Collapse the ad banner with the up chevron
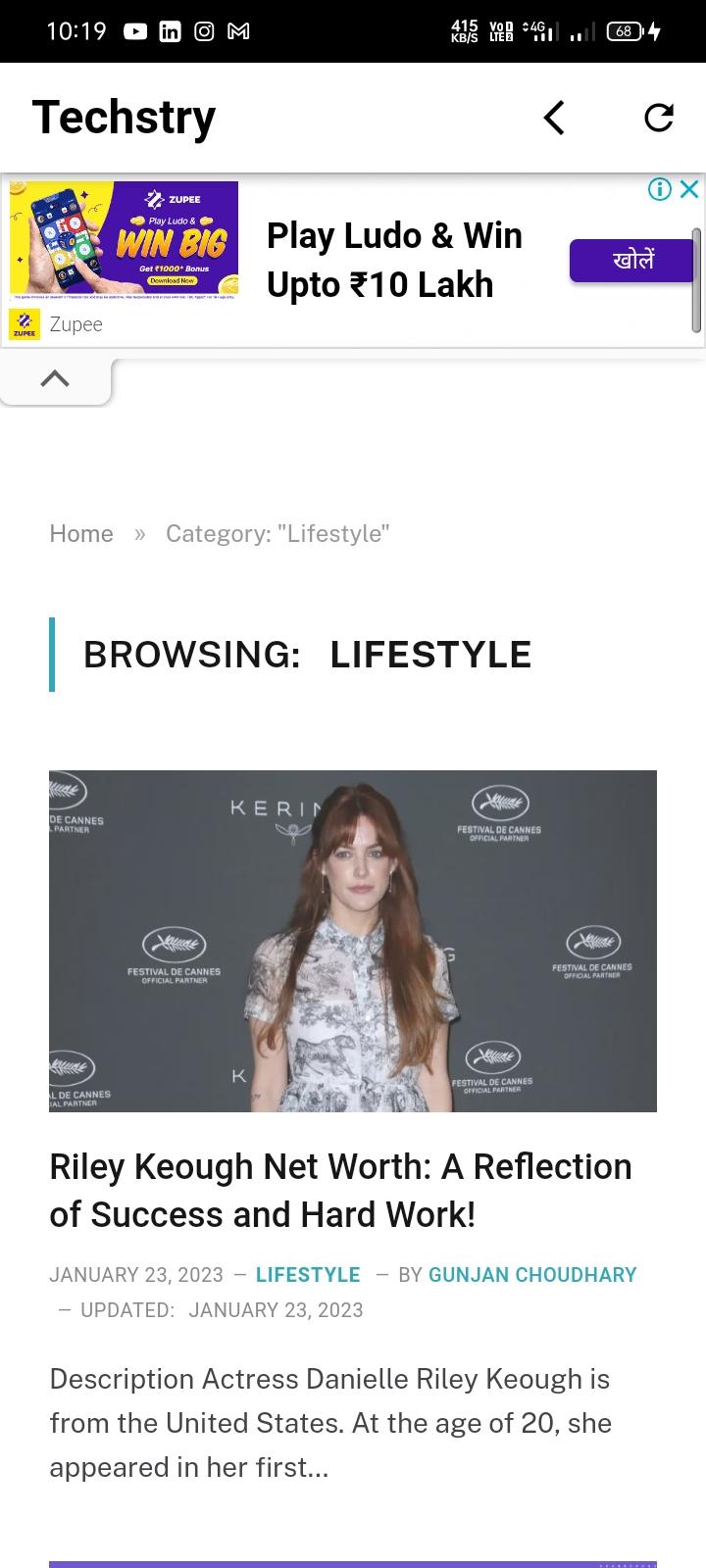The width and height of the screenshot is (706, 1568). pos(55,379)
